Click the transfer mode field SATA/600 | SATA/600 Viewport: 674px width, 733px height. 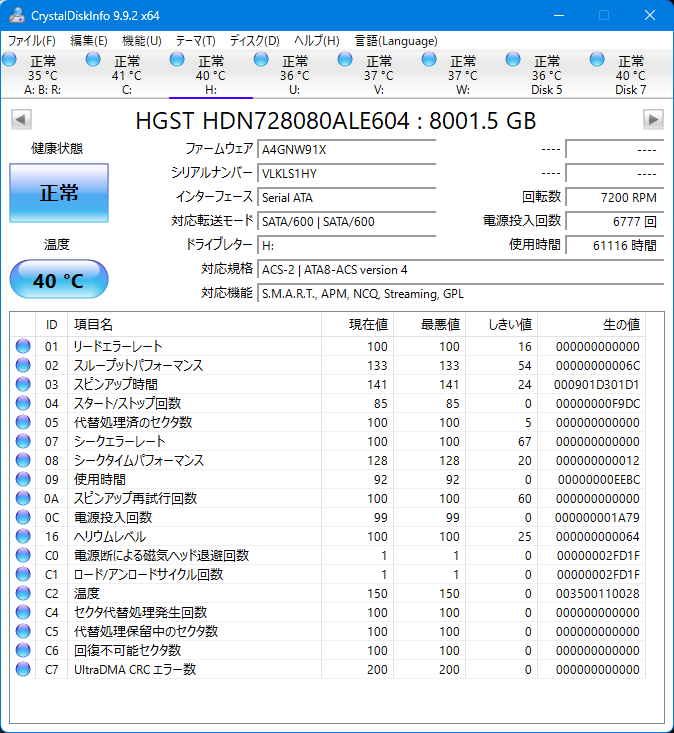[x=346, y=221]
